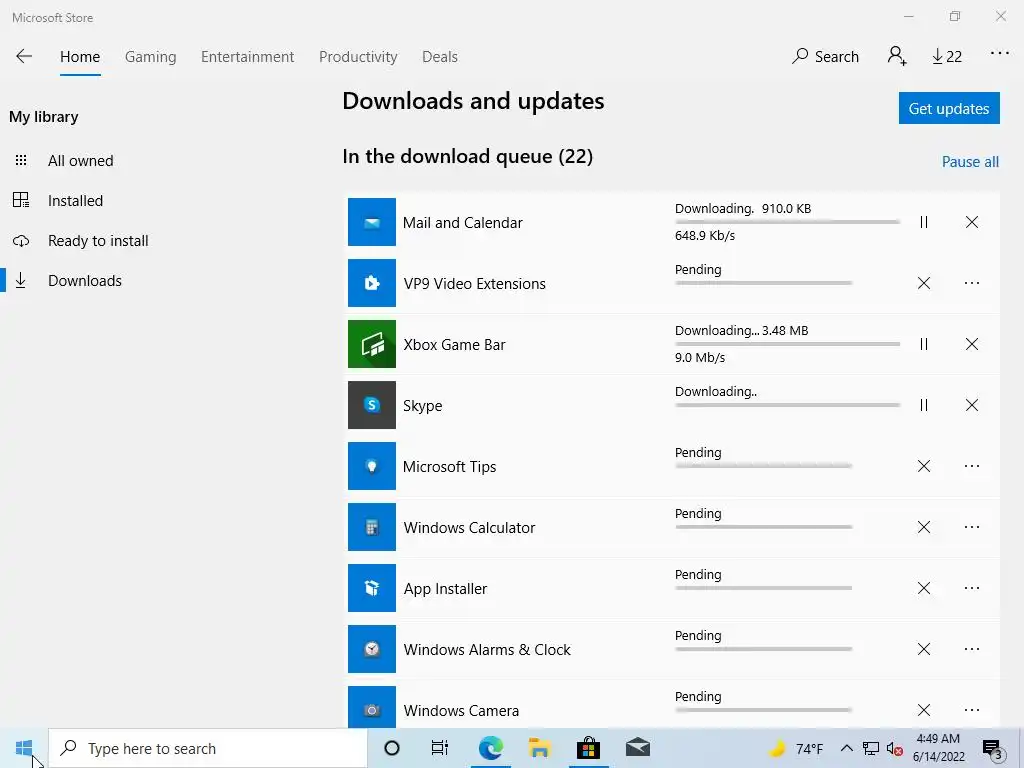
Task: Cancel the VP9 Video Extensions download
Action: pos(923,283)
